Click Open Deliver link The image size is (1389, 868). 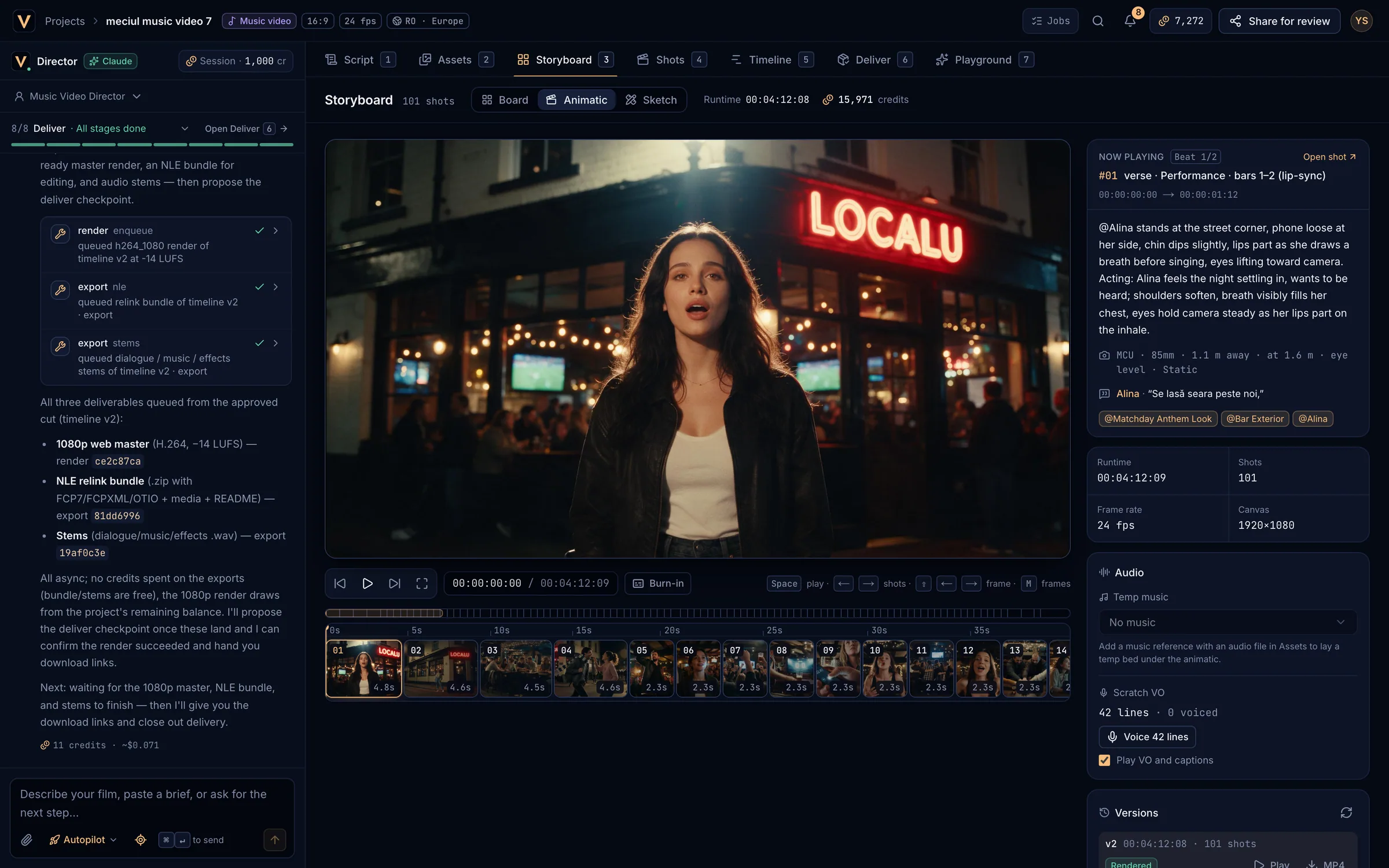(x=246, y=128)
